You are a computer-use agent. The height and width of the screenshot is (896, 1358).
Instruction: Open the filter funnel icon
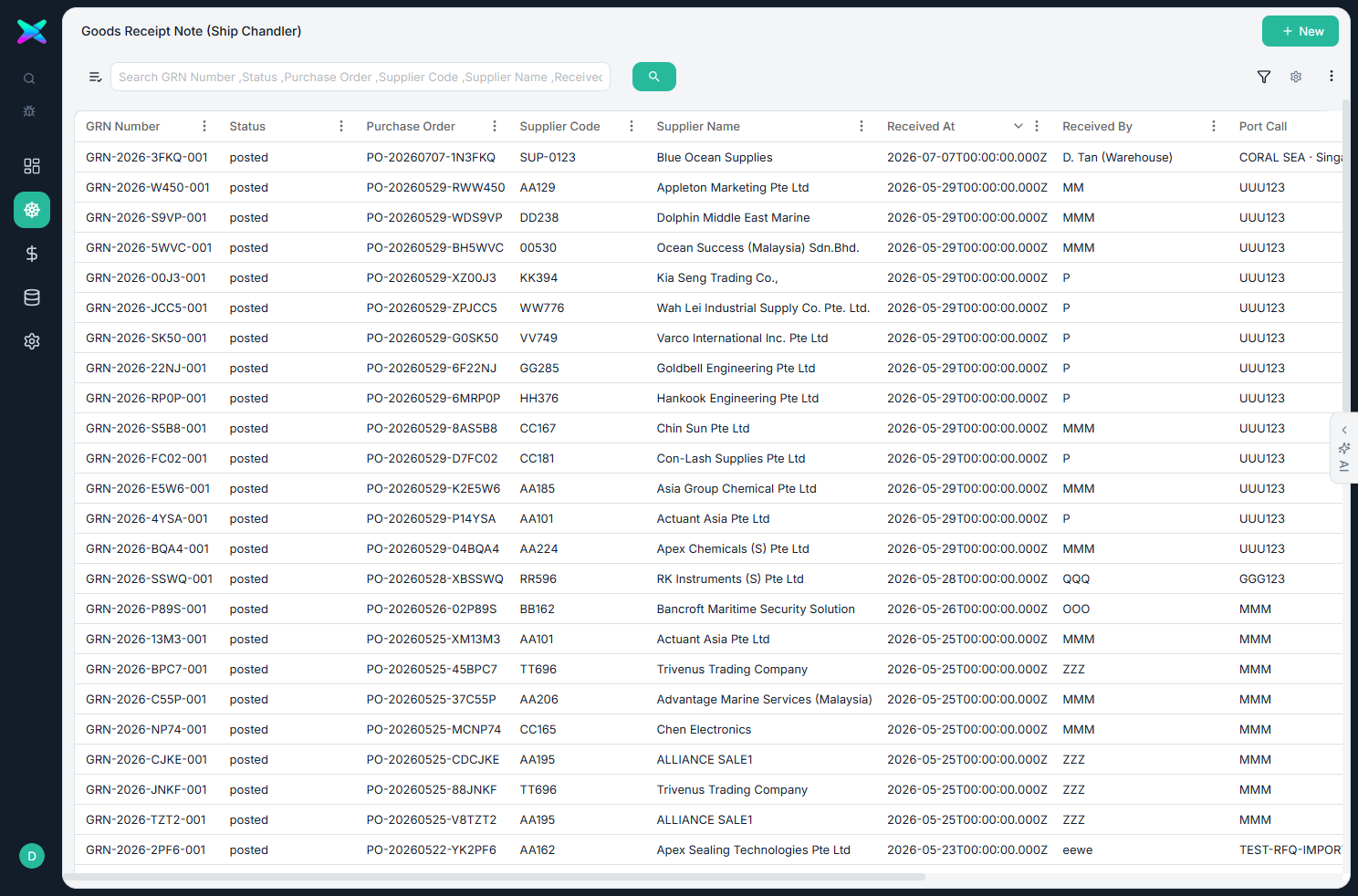tap(1264, 77)
